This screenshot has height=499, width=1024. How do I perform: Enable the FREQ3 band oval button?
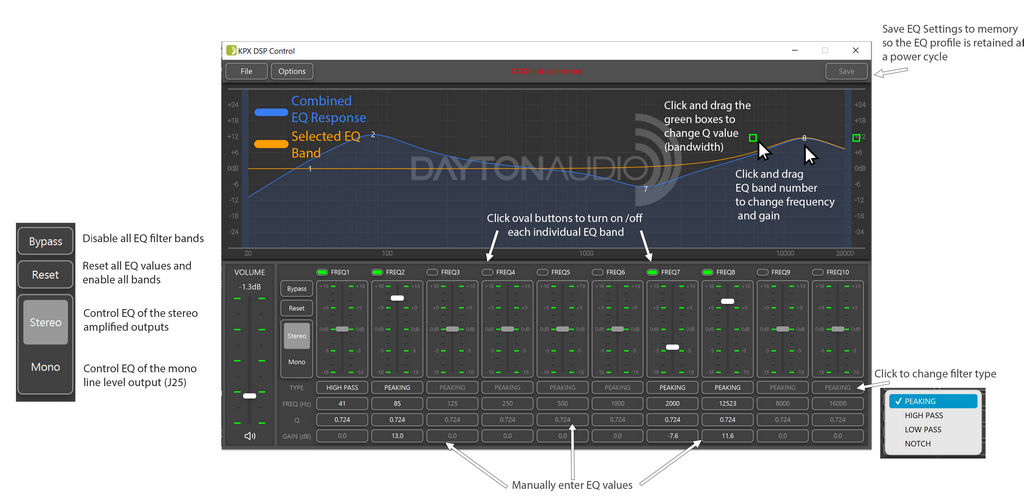432,272
